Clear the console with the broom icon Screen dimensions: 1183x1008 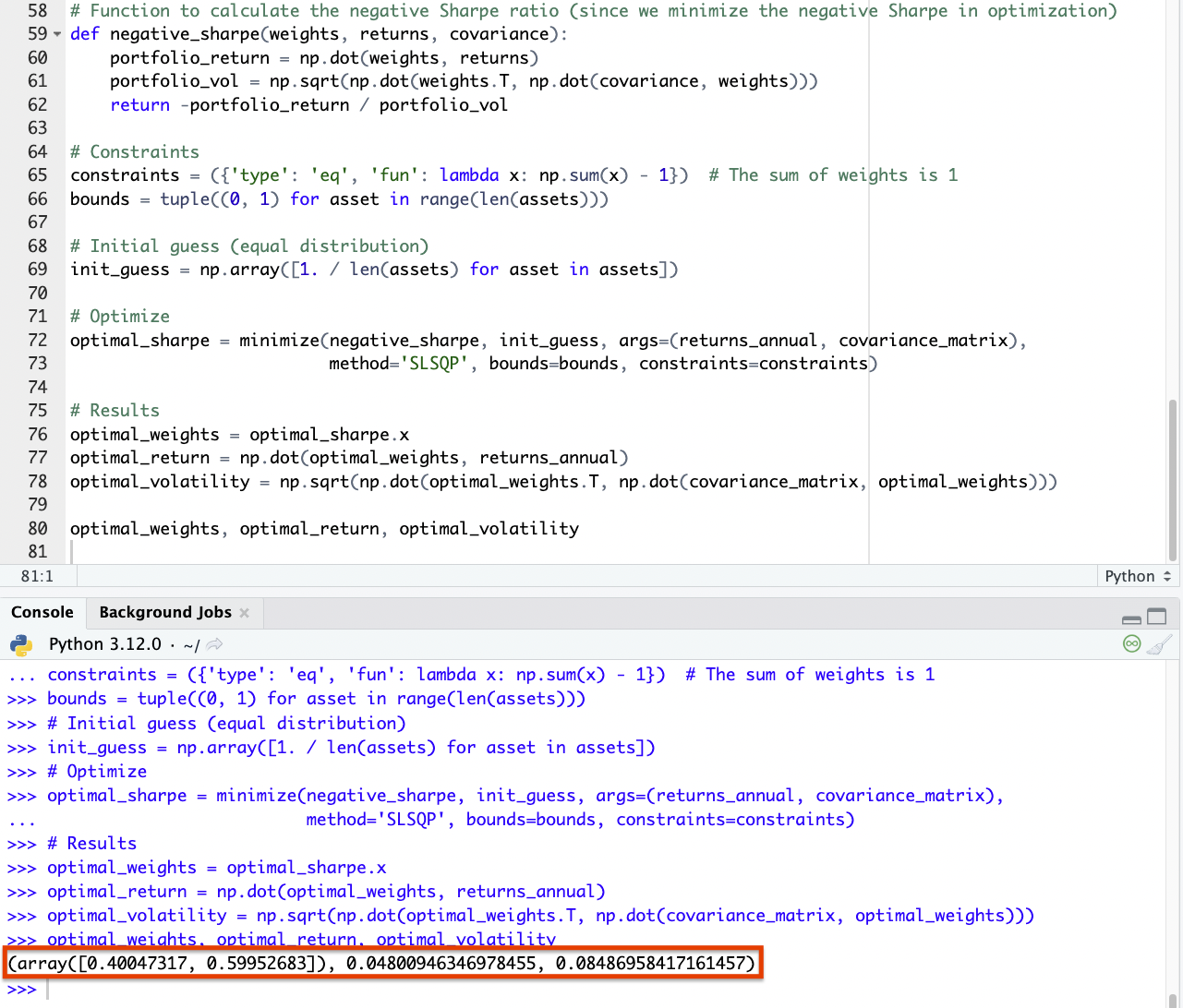pos(1159,644)
